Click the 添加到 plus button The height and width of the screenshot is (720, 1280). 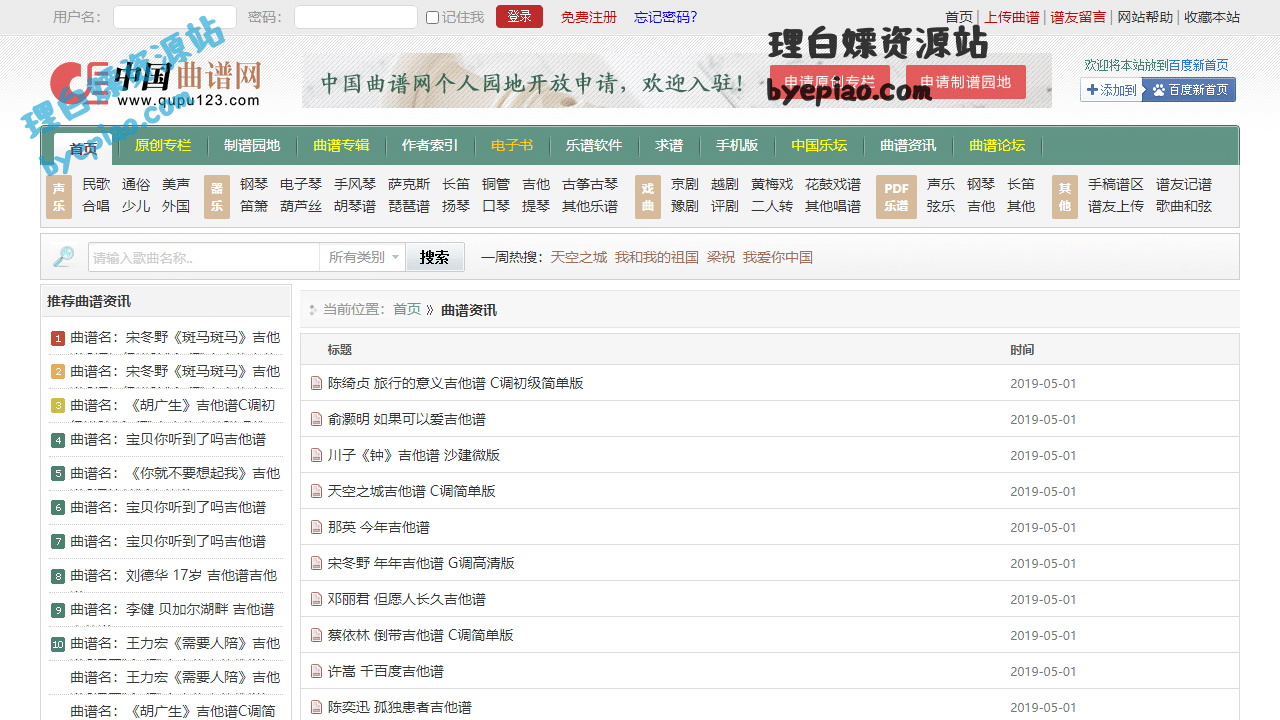[x=1112, y=90]
